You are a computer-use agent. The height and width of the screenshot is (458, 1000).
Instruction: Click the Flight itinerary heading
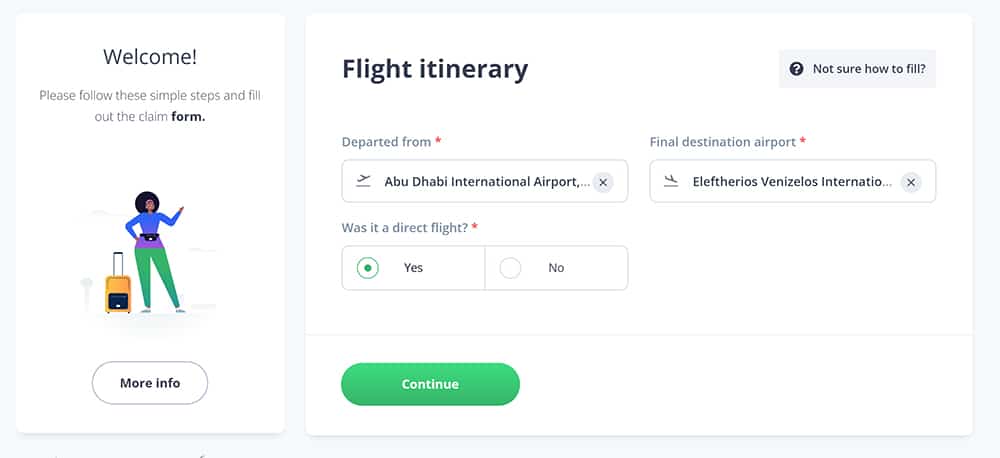click(x=435, y=69)
